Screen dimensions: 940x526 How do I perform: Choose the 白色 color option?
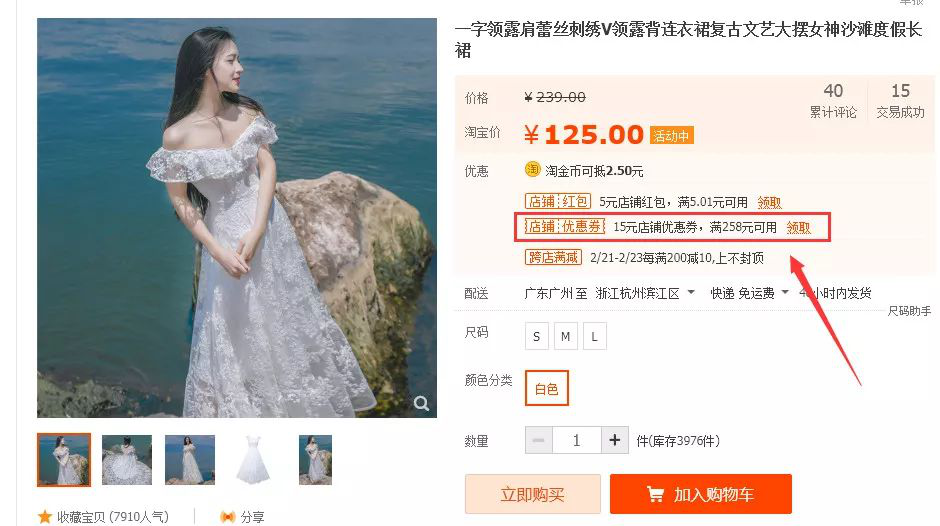[546, 389]
